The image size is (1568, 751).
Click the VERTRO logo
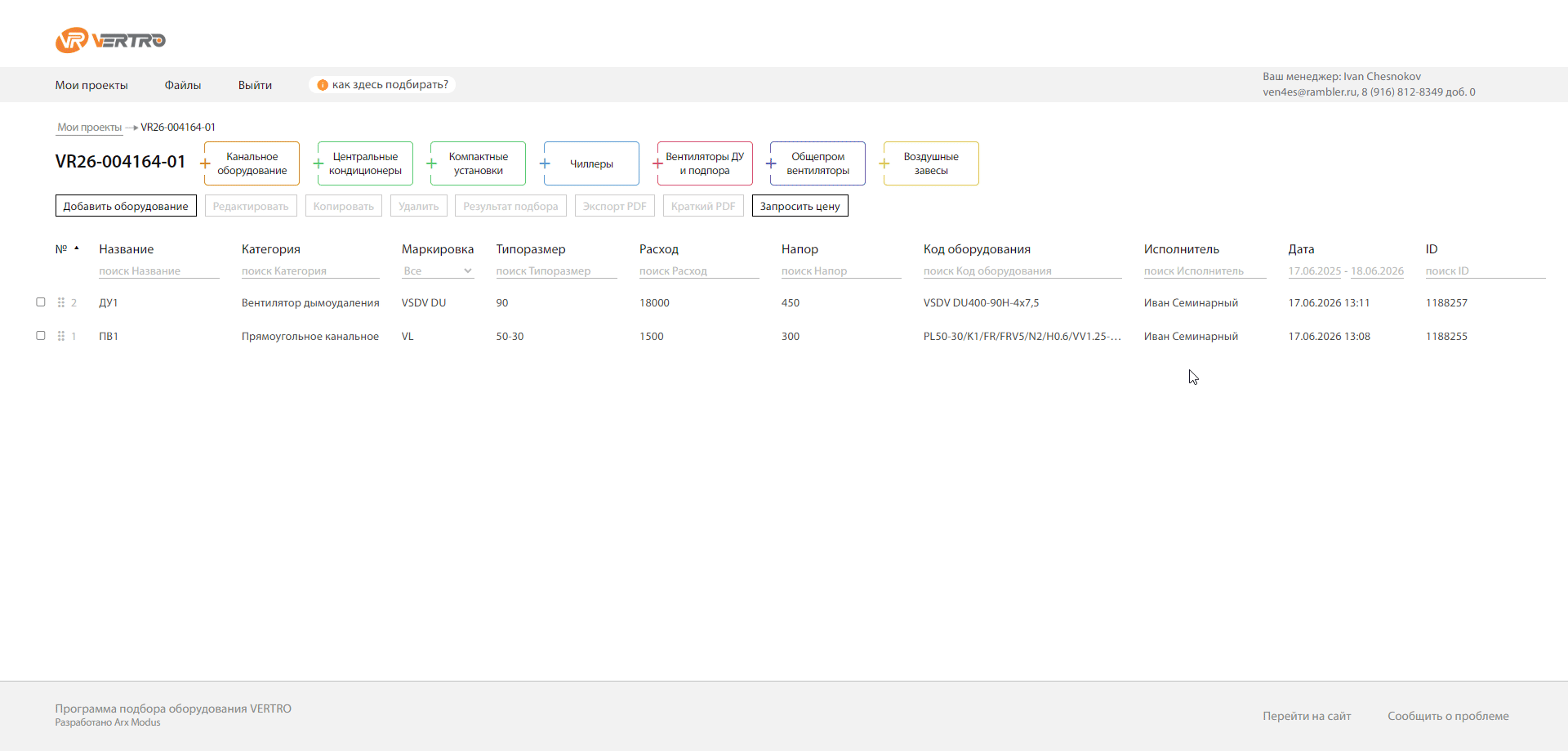click(x=110, y=40)
